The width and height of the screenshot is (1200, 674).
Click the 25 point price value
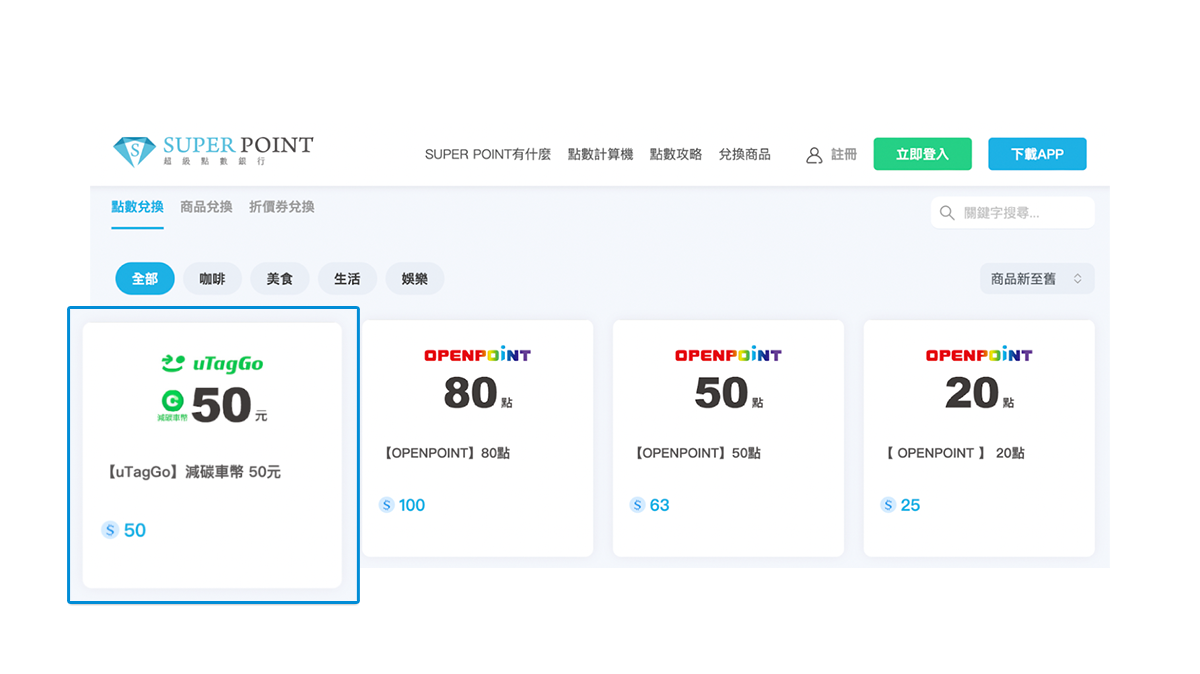tap(910, 505)
